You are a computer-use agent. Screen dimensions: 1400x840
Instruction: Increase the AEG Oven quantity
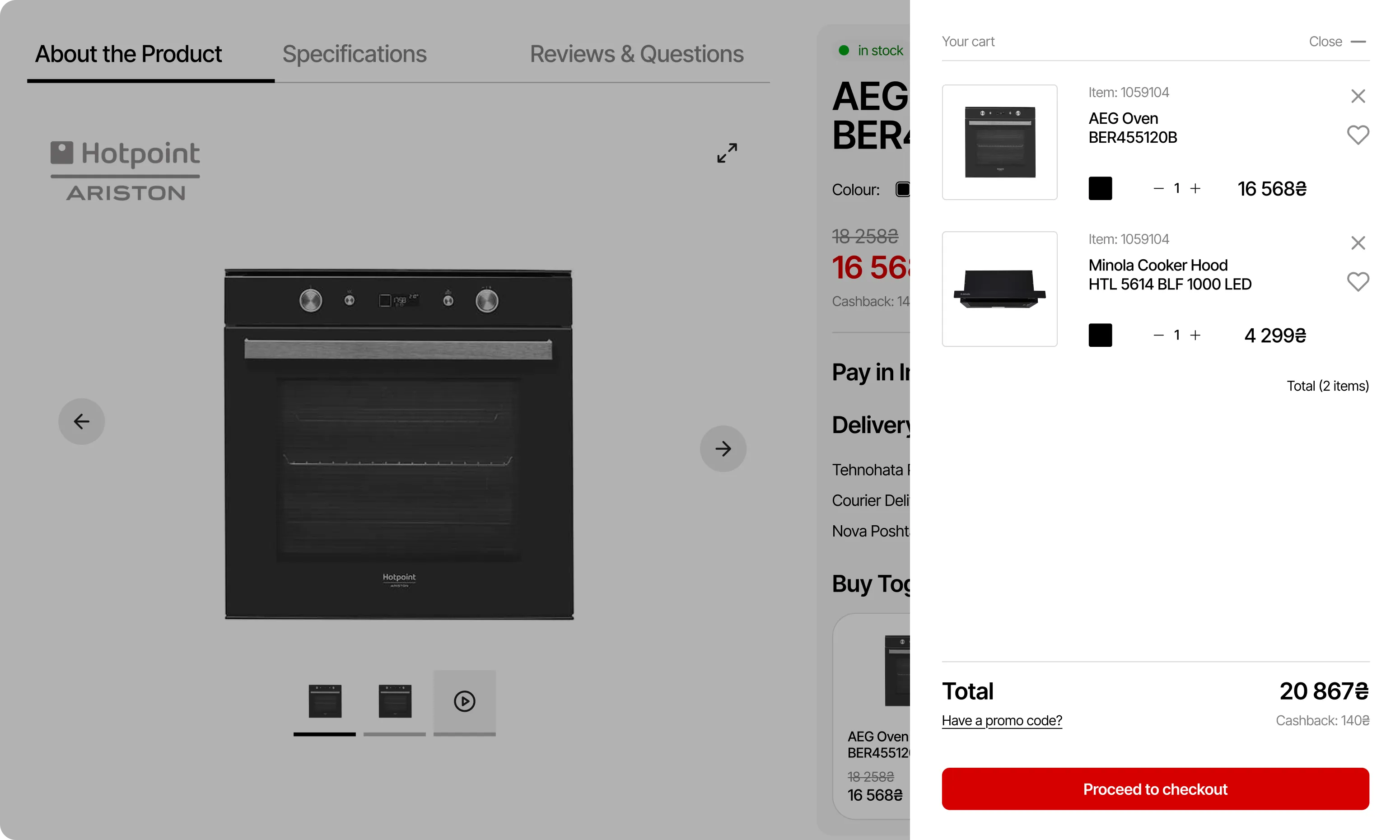click(1195, 188)
